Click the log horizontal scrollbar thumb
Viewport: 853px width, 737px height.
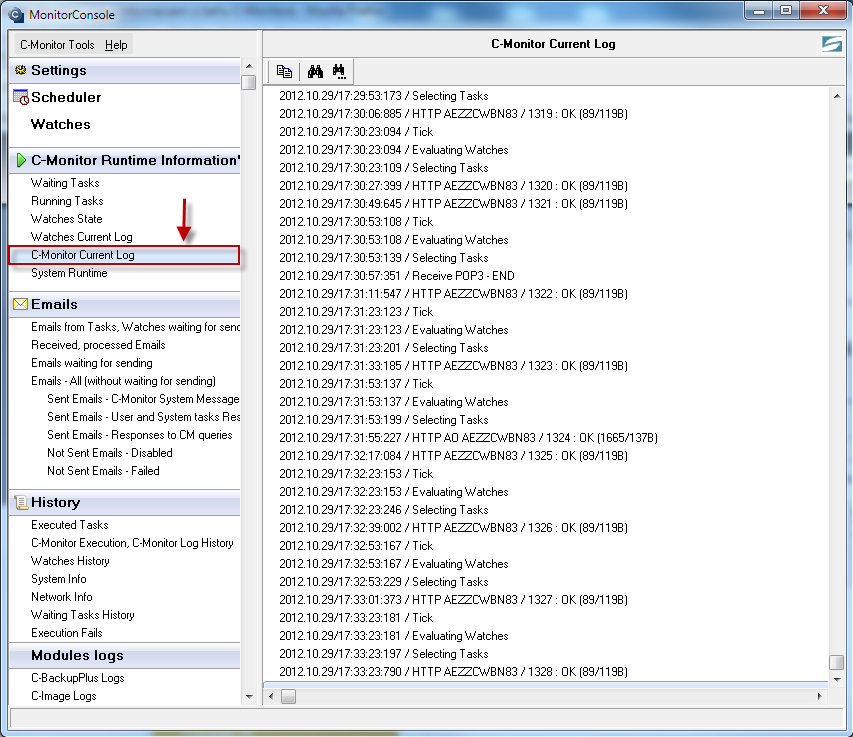click(x=288, y=696)
